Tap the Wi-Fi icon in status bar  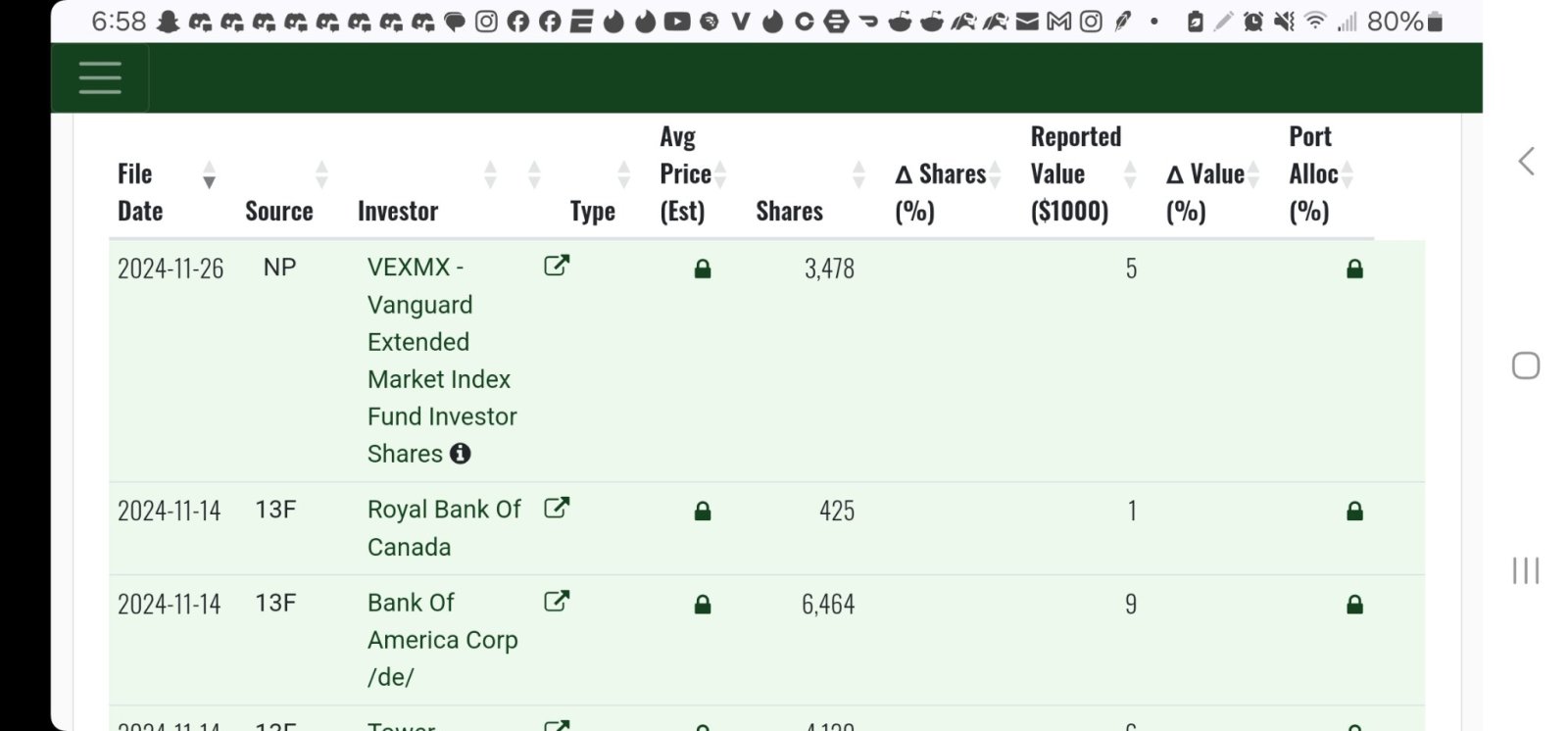pos(1315,22)
